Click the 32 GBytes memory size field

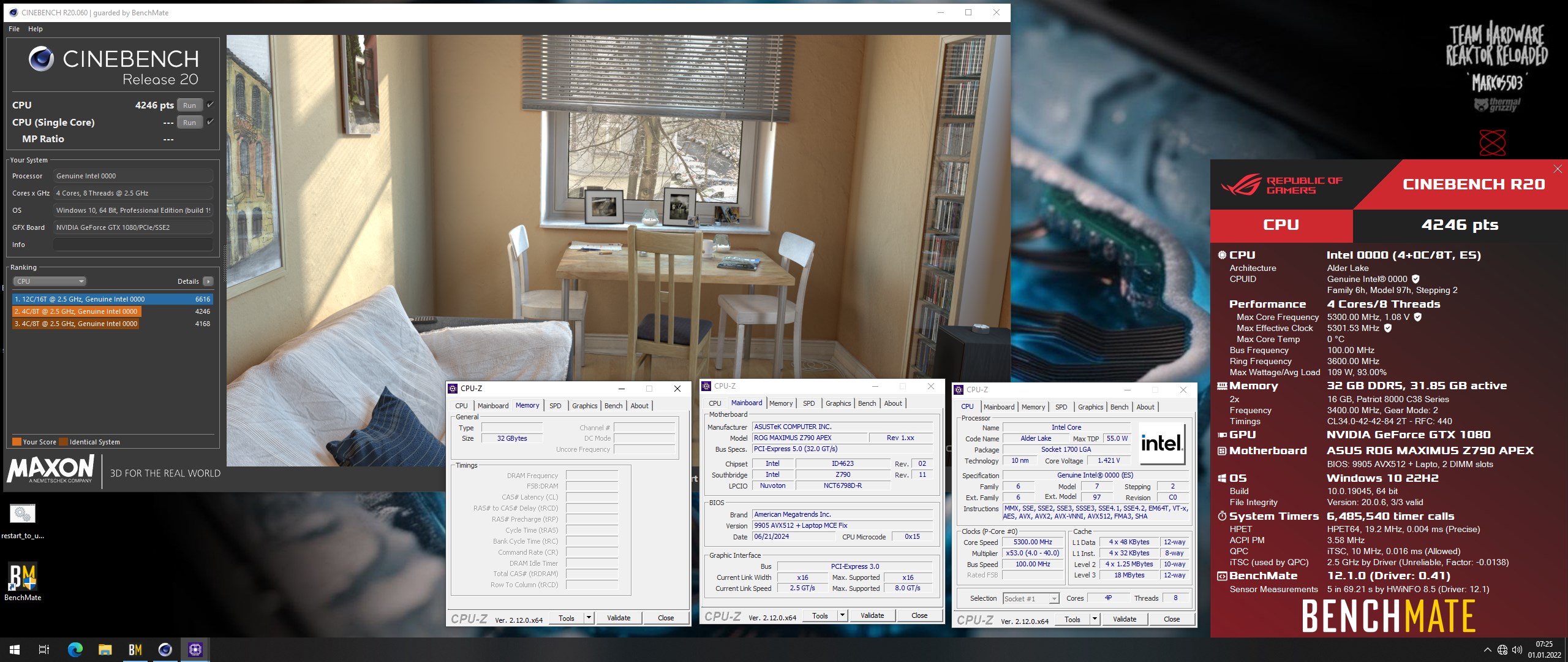[x=511, y=438]
